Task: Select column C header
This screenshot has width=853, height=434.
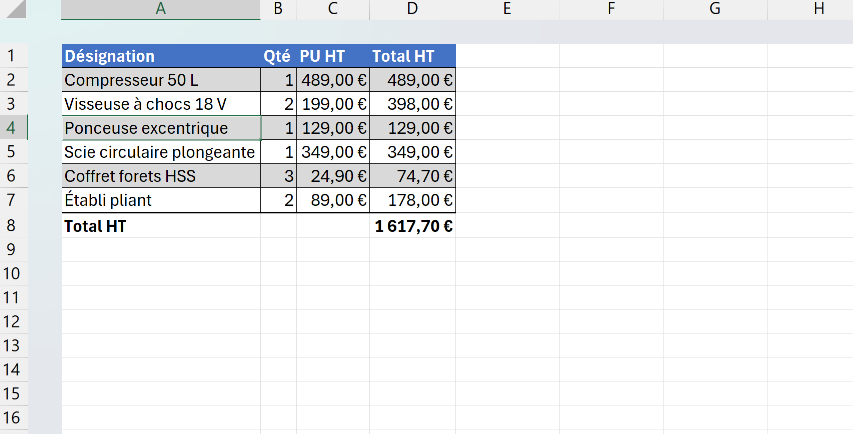Action: [x=332, y=9]
